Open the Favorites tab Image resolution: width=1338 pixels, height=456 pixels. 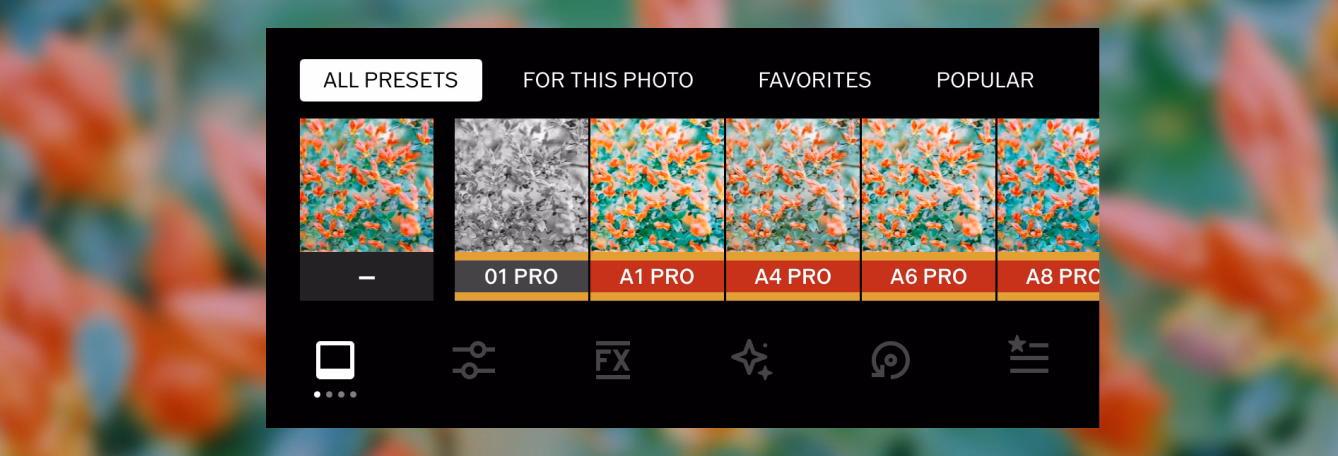pyautogui.click(x=814, y=80)
